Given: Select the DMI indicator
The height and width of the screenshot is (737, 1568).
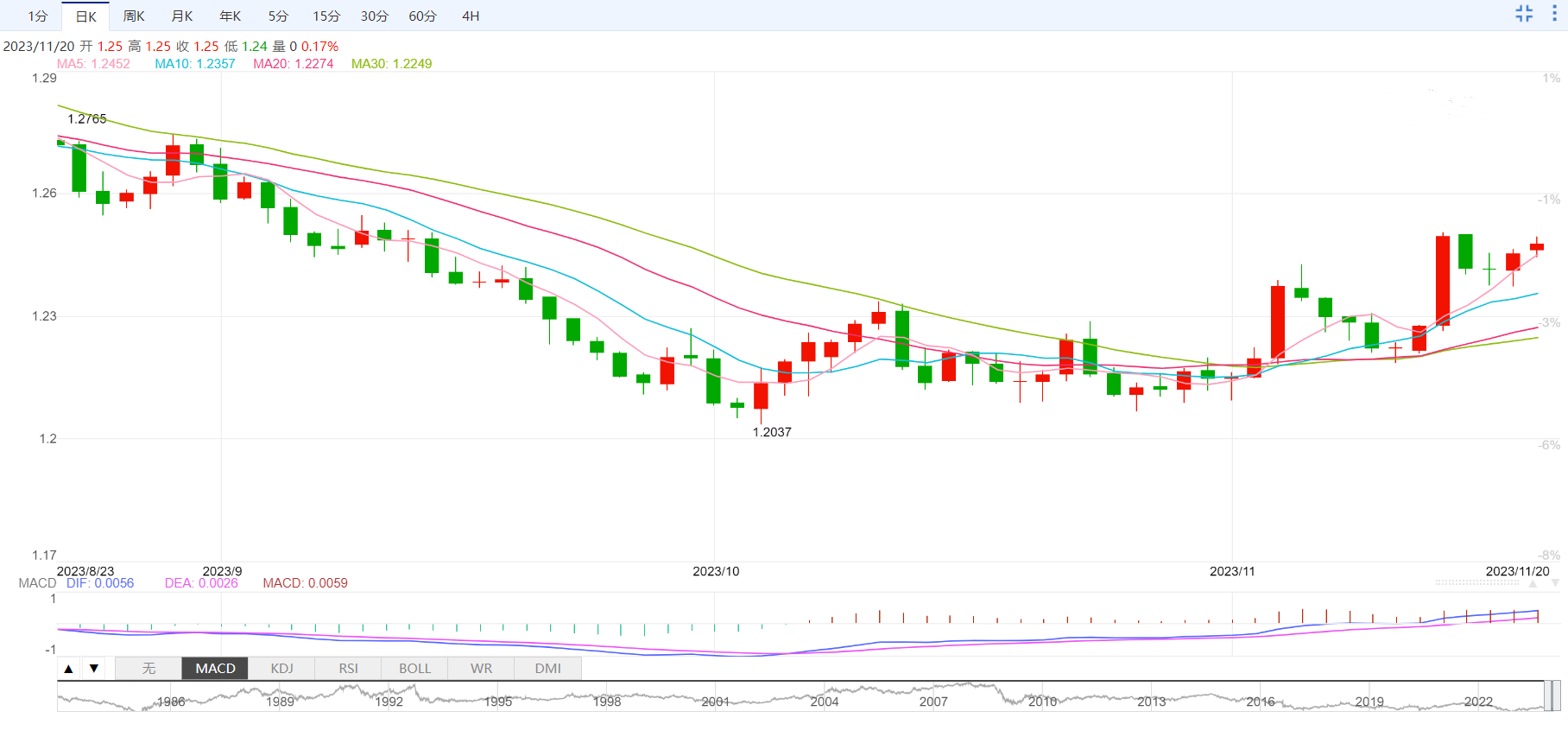Looking at the screenshot, I should pos(547,668).
